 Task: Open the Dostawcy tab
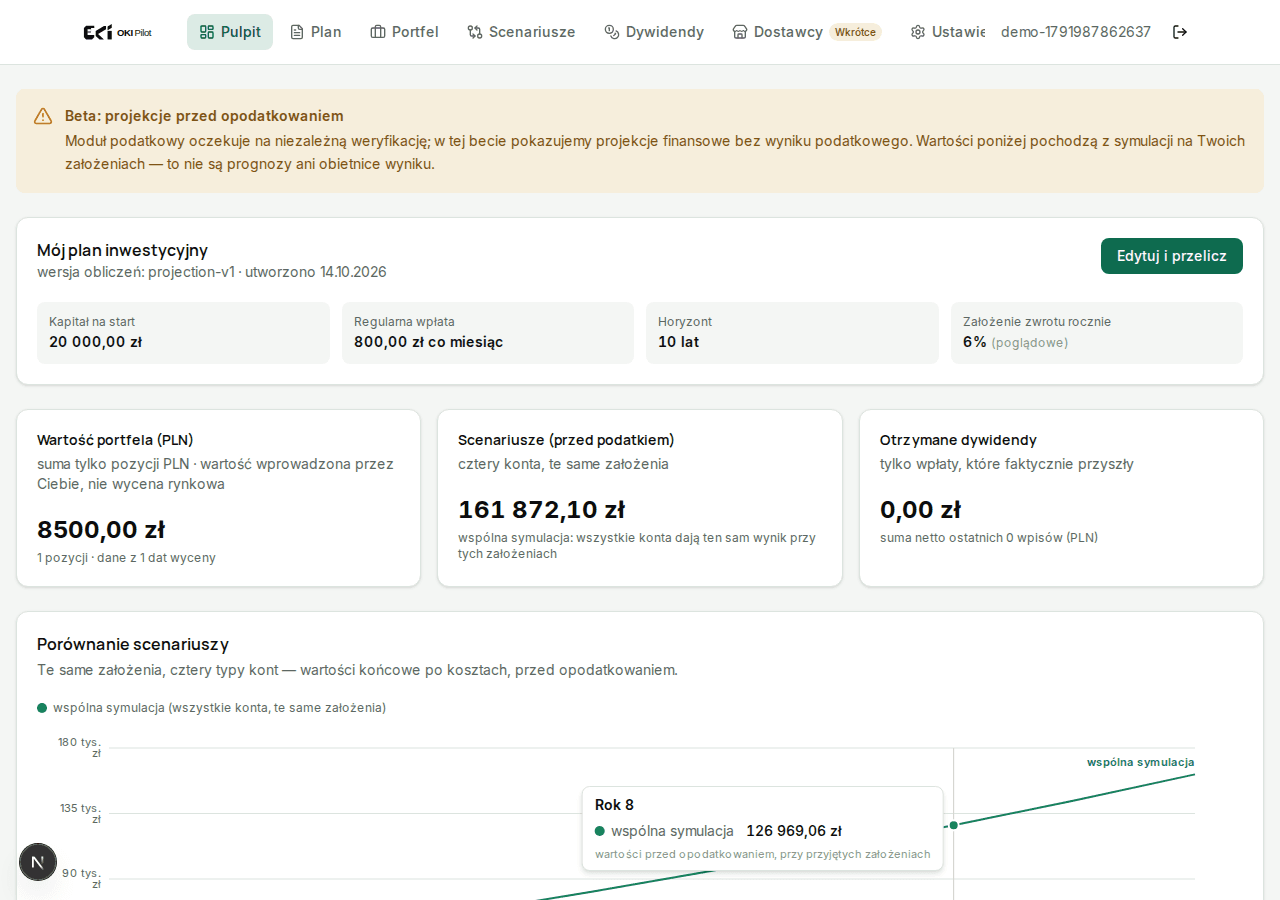(x=806, y=32)
